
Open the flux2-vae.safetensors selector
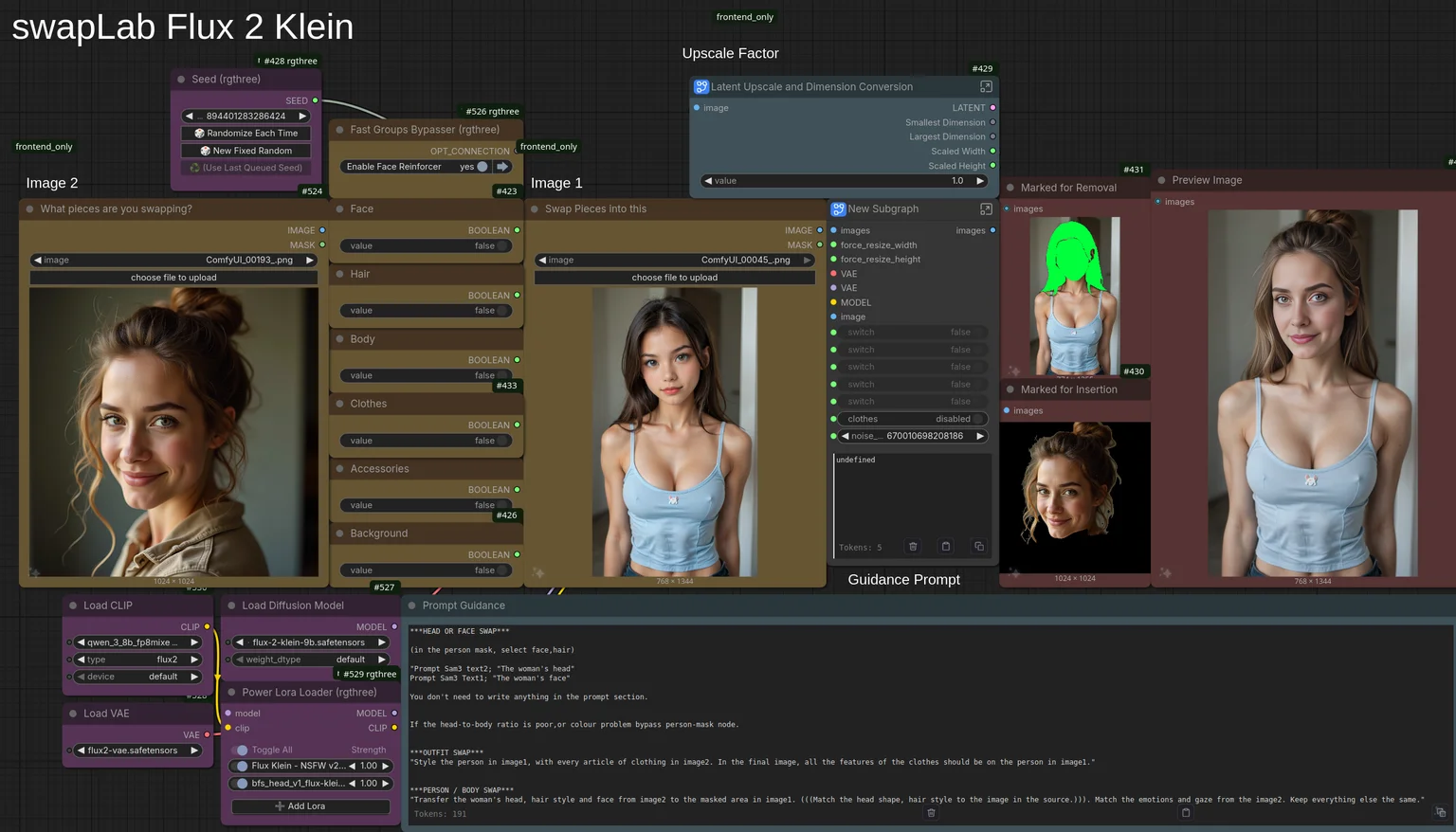pos(138,751)
